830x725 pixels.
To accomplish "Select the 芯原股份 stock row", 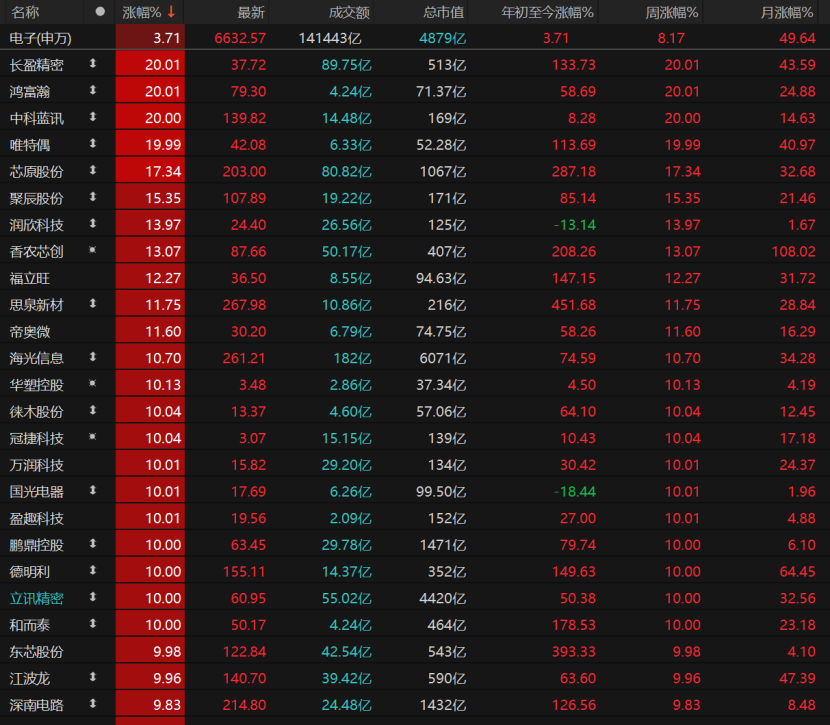I will [415, 171].
